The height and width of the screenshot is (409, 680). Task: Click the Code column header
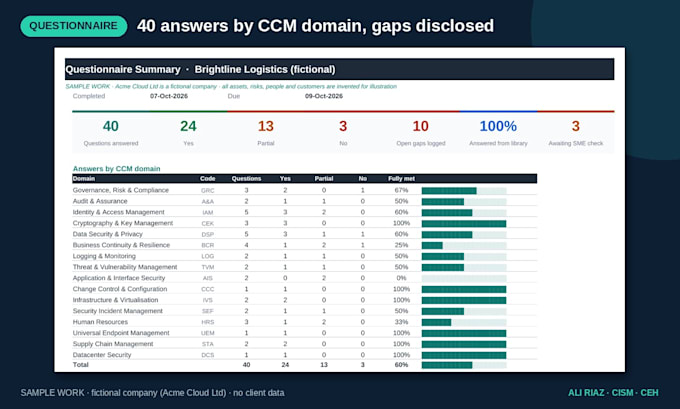click(208, 179)
